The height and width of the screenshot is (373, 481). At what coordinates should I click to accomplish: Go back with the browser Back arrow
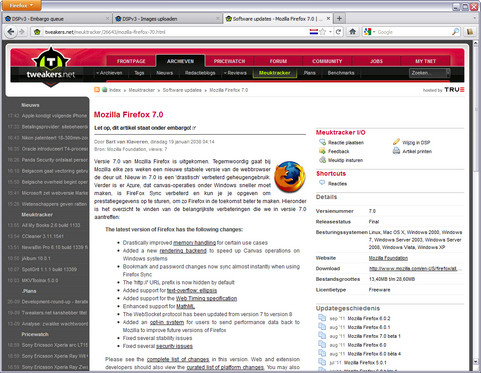pos(11,32)
